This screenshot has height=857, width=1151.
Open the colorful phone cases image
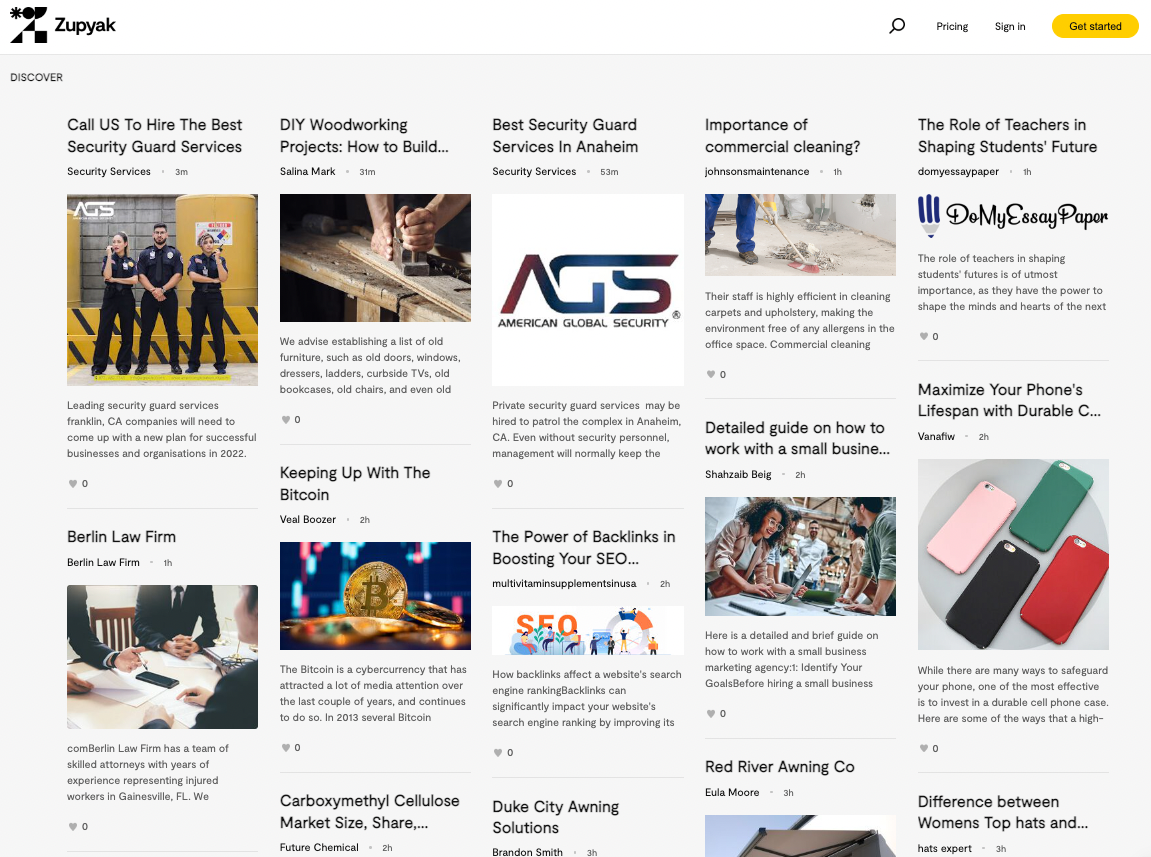tap(1013, 554)
